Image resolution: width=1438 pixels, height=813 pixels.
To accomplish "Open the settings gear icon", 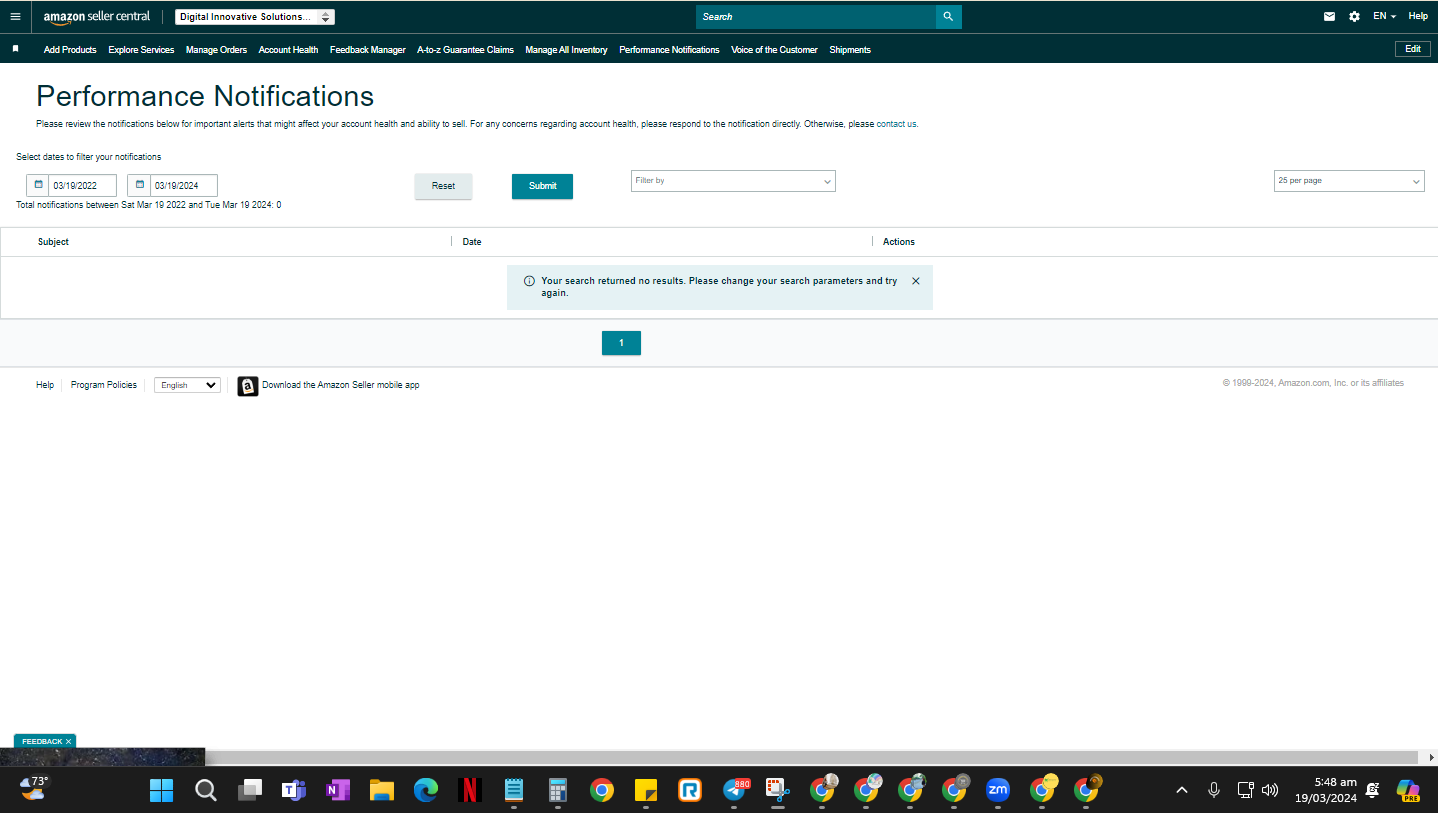I will 1354,17.
